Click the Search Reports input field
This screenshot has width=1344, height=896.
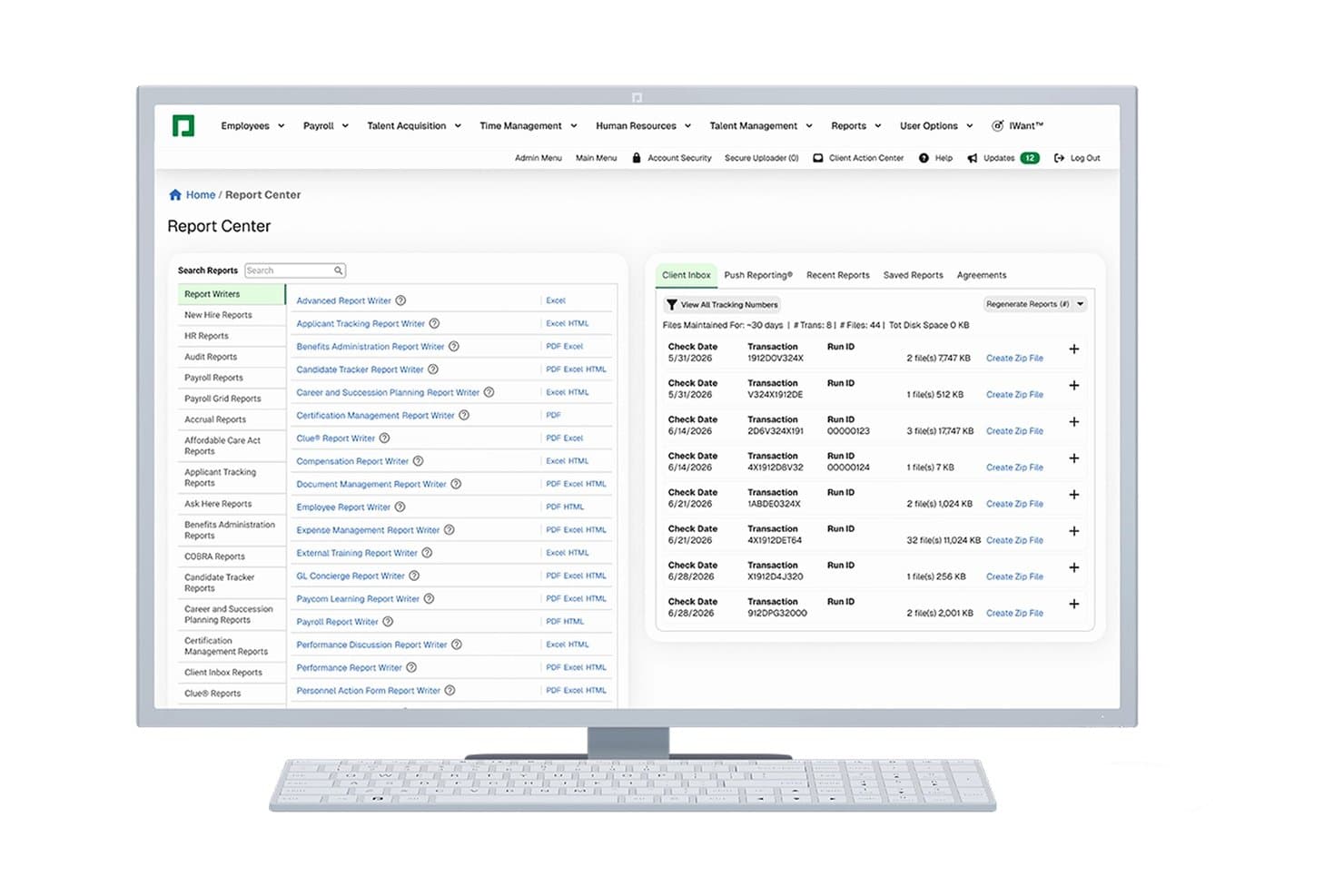295,271
